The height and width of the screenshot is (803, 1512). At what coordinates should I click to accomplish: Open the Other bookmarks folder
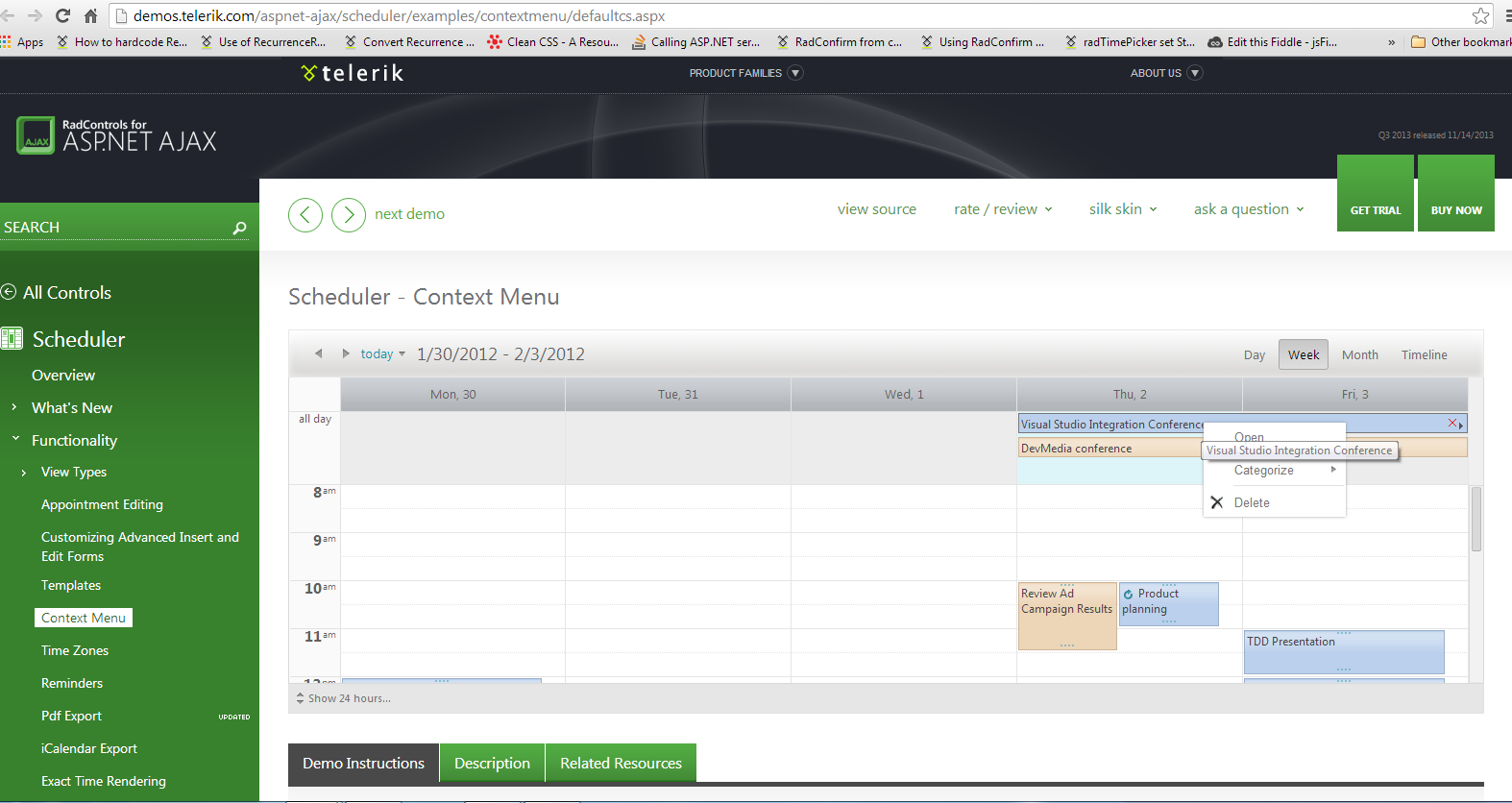coord(1461,42)
